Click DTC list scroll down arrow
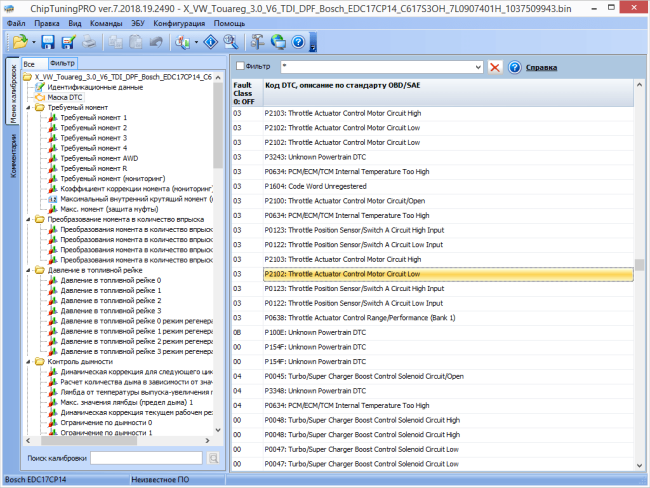Viewport: 650px width, 488px height. [639, 465]
